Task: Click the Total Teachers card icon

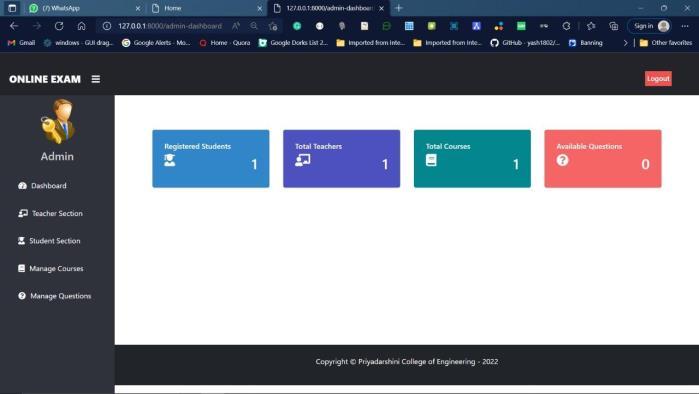Action: click(x=302, y=160)
